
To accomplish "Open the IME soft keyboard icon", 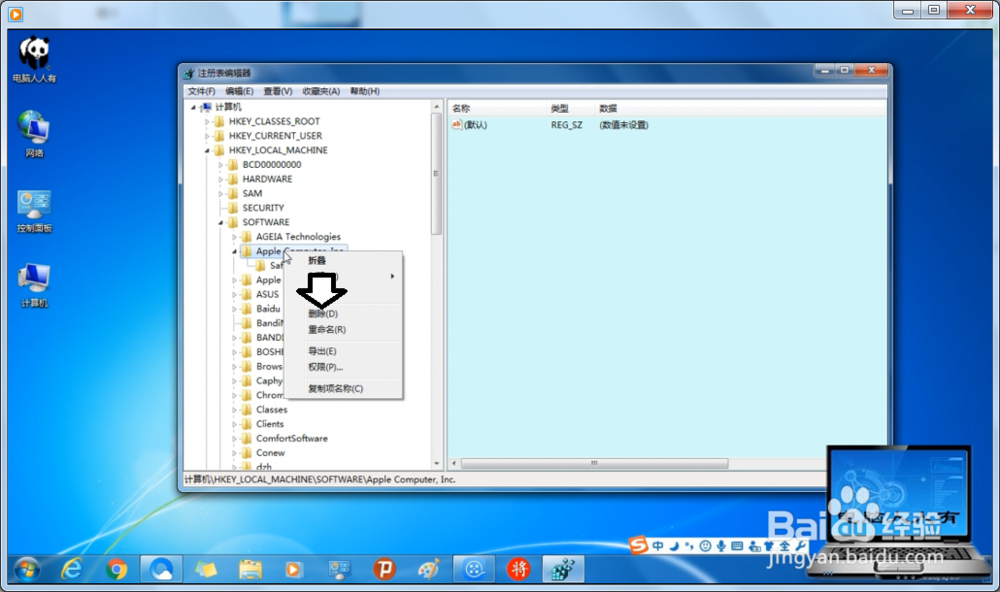I will click(x=737, y=546).
